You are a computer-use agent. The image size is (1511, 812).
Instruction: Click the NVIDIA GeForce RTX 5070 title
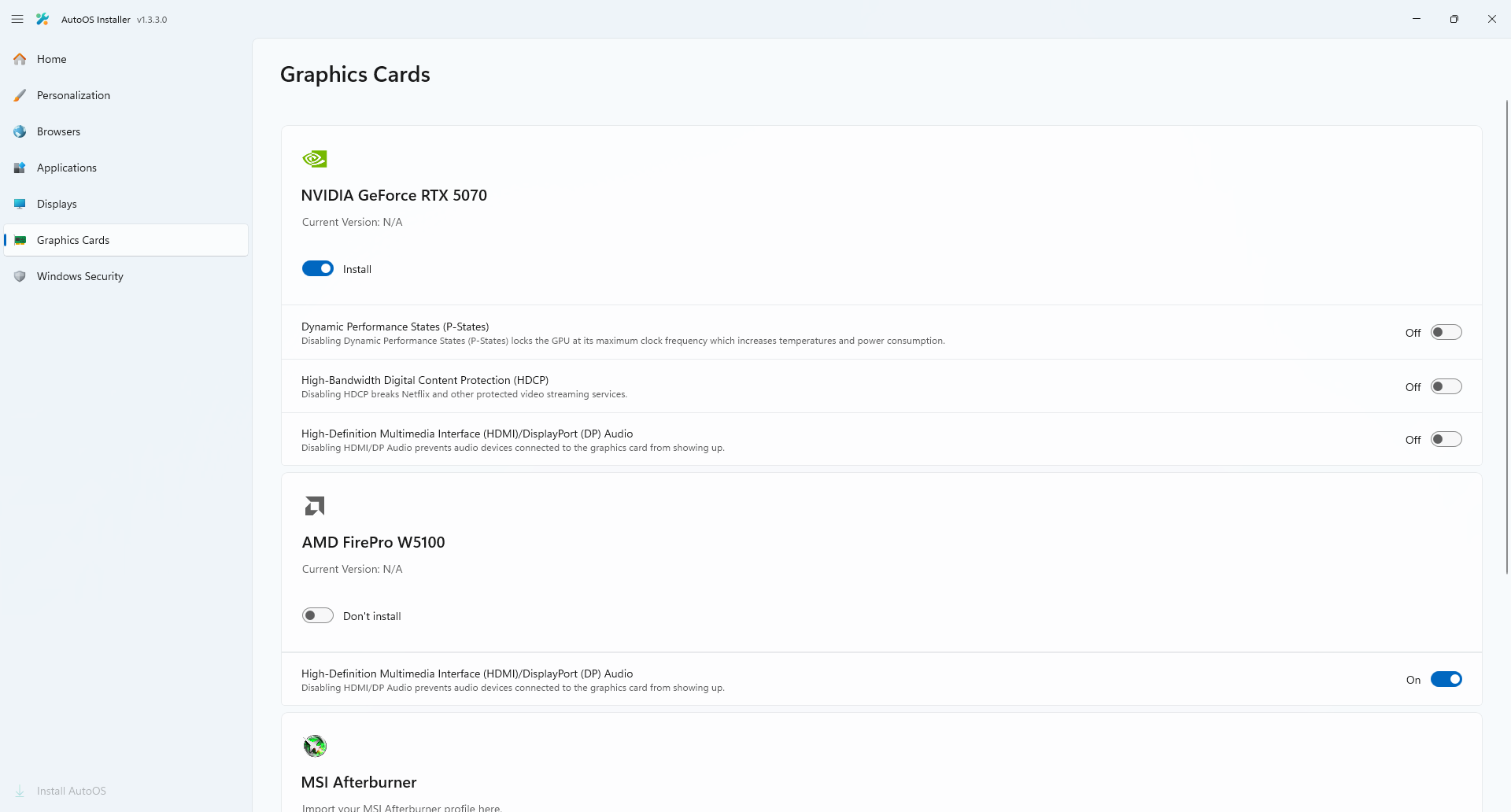tap(393, 195)
